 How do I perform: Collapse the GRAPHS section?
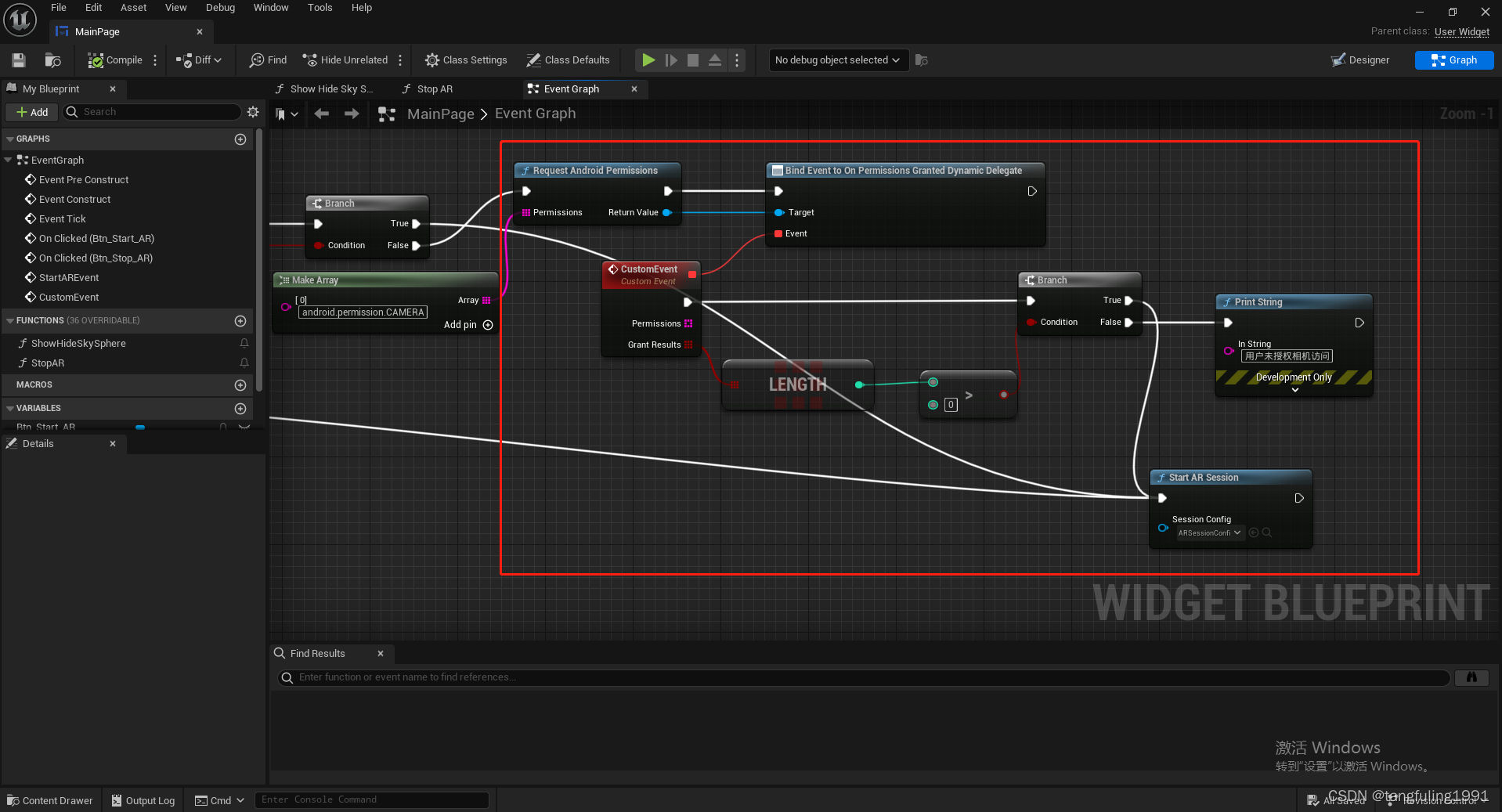pos(9,139)
